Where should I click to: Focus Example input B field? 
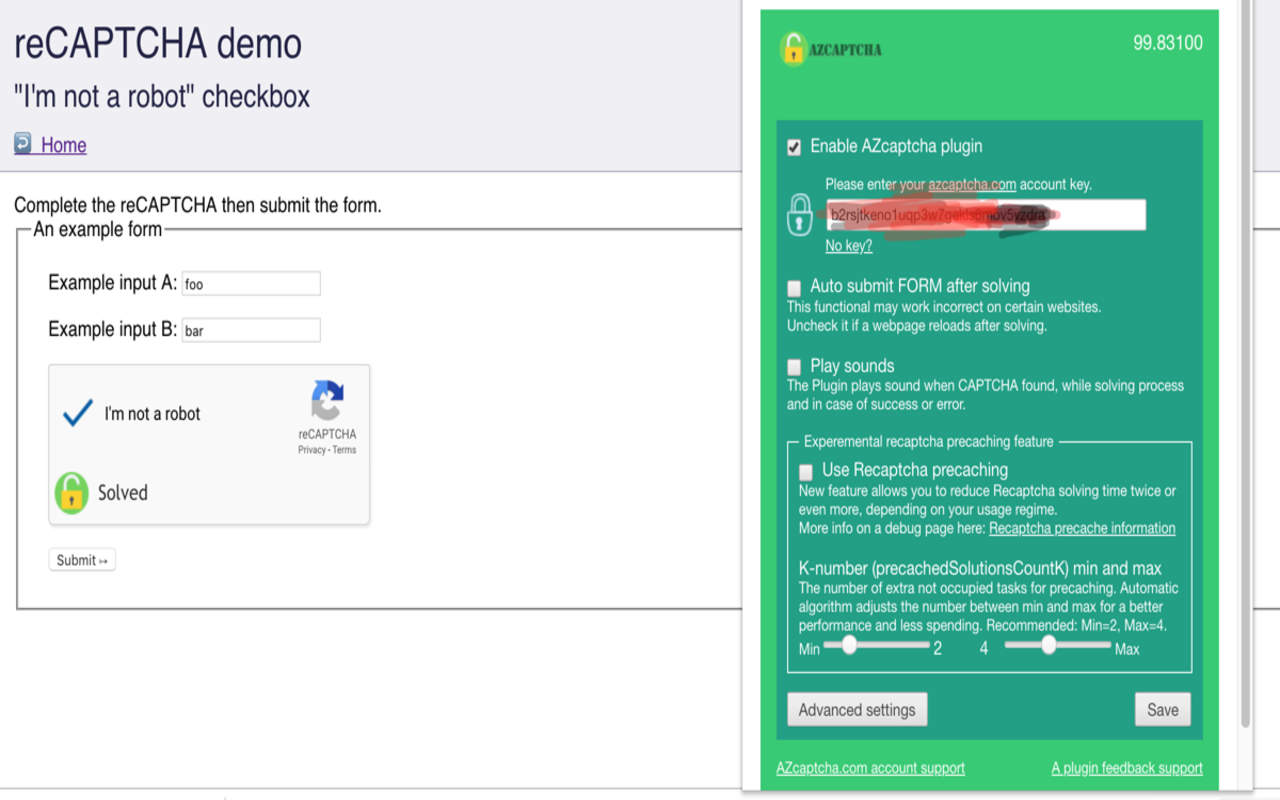tap(251, 330)
